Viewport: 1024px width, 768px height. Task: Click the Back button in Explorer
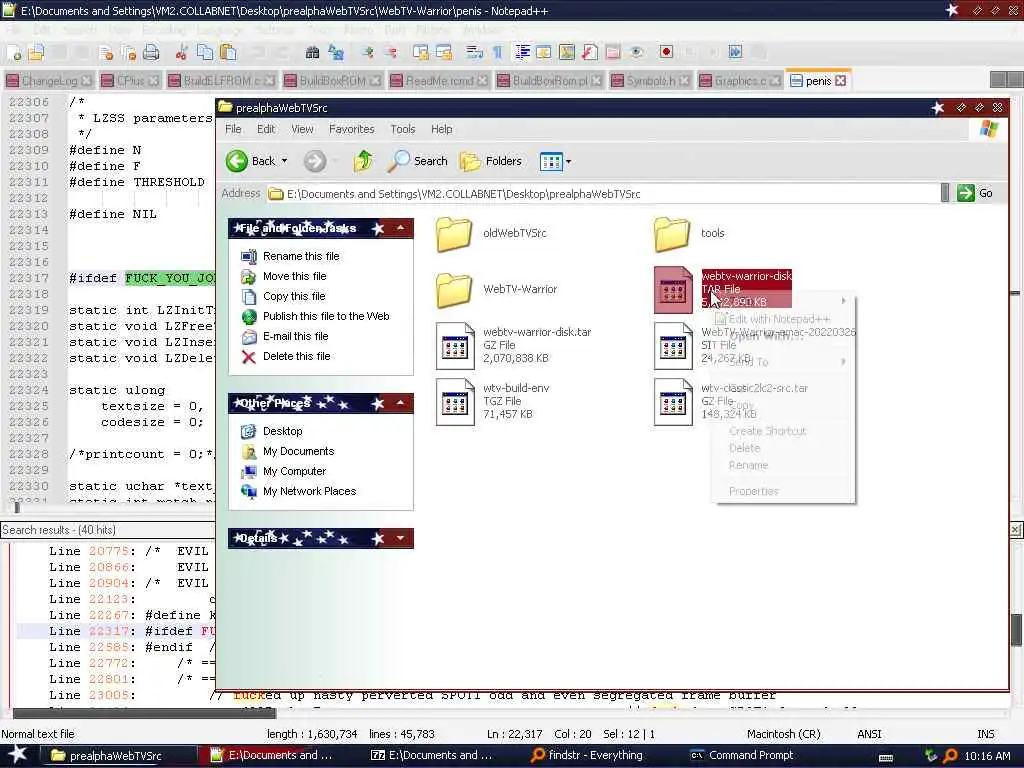251,161
